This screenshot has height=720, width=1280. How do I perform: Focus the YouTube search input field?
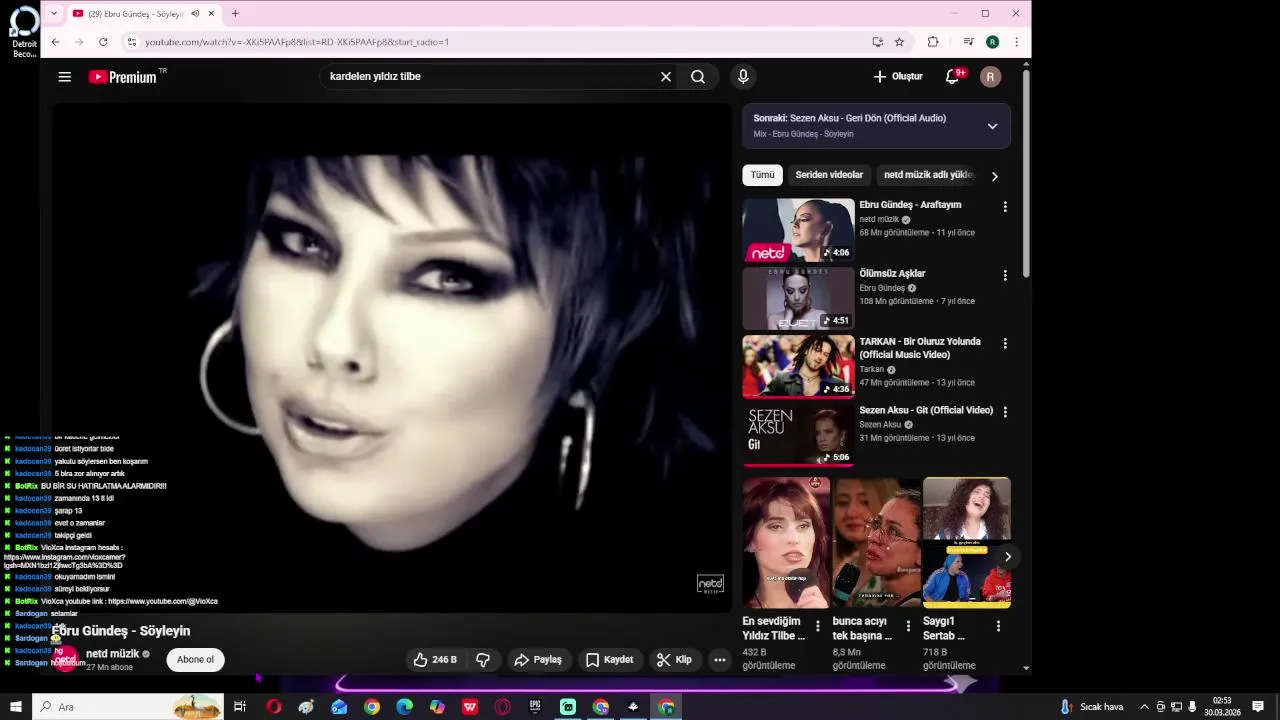click(490, 77)
